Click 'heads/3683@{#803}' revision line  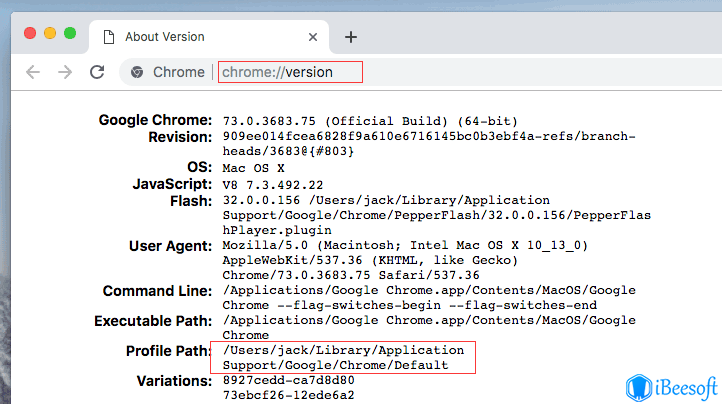coord(288,151)
